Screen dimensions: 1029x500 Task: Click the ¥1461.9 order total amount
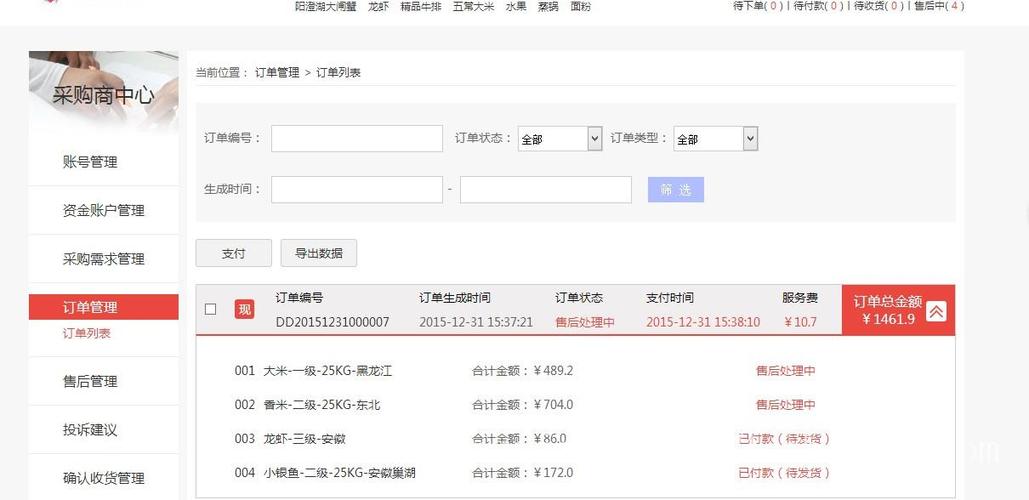[888, 320]
